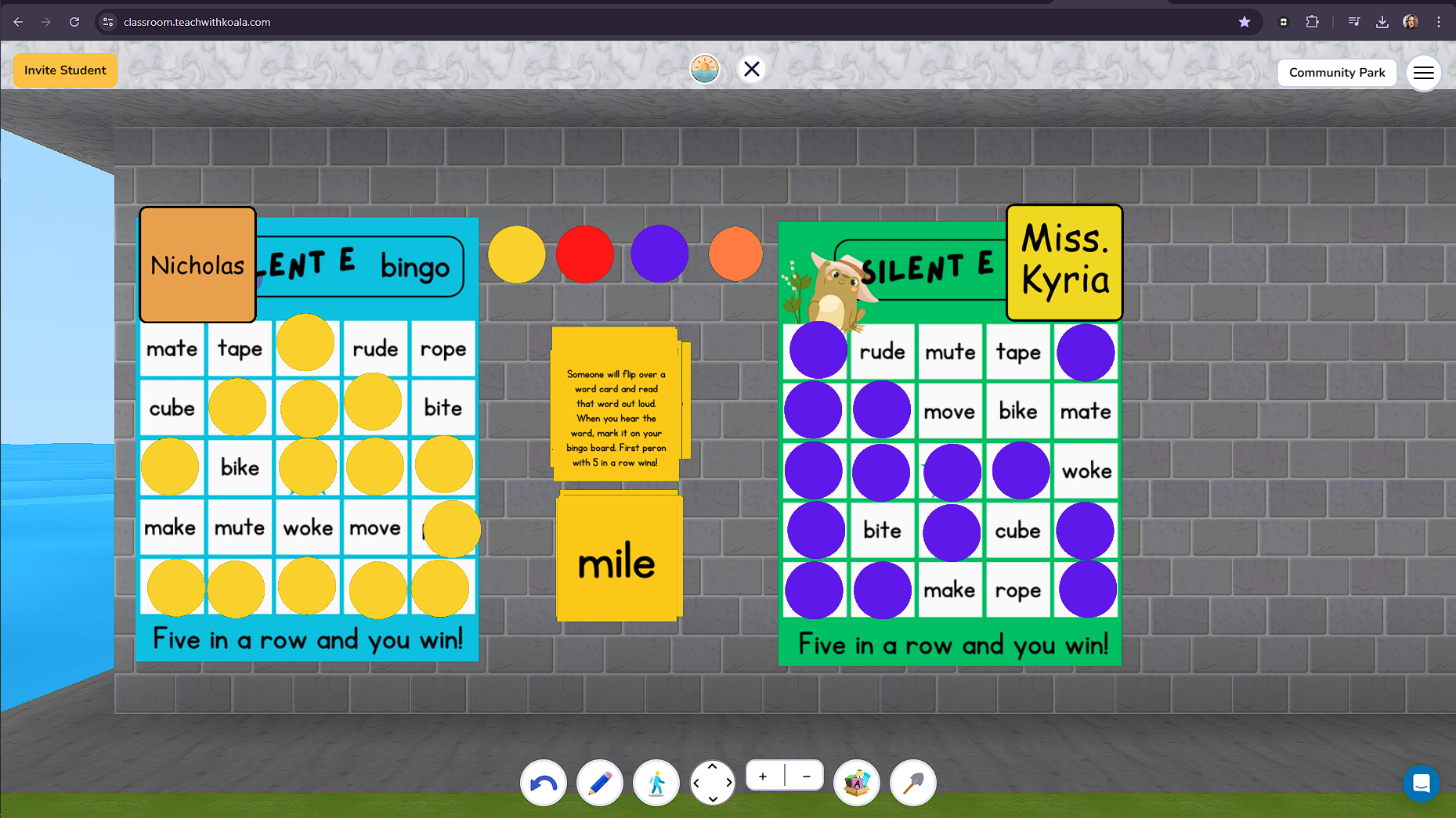1456x818 pixels.
Task: Select the shovel digging tool
Action: click(x=913, y=783)
